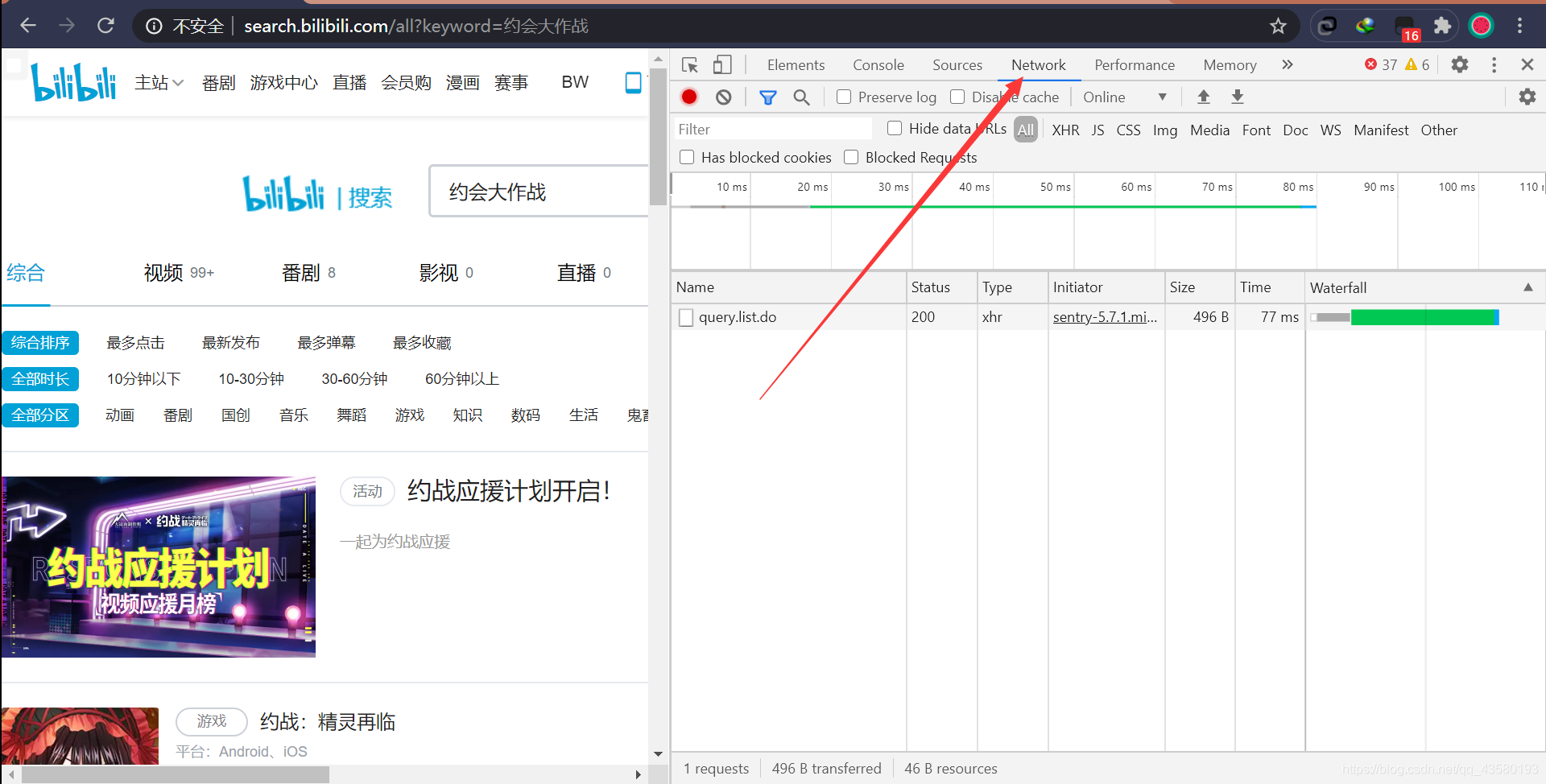Switch to the Sources tab
The image size is (1546, 784).
point(957,65)
